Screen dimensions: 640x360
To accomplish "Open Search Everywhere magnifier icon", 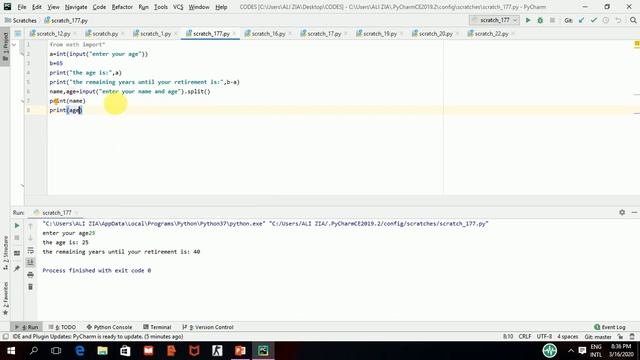I will pos(633,20).
